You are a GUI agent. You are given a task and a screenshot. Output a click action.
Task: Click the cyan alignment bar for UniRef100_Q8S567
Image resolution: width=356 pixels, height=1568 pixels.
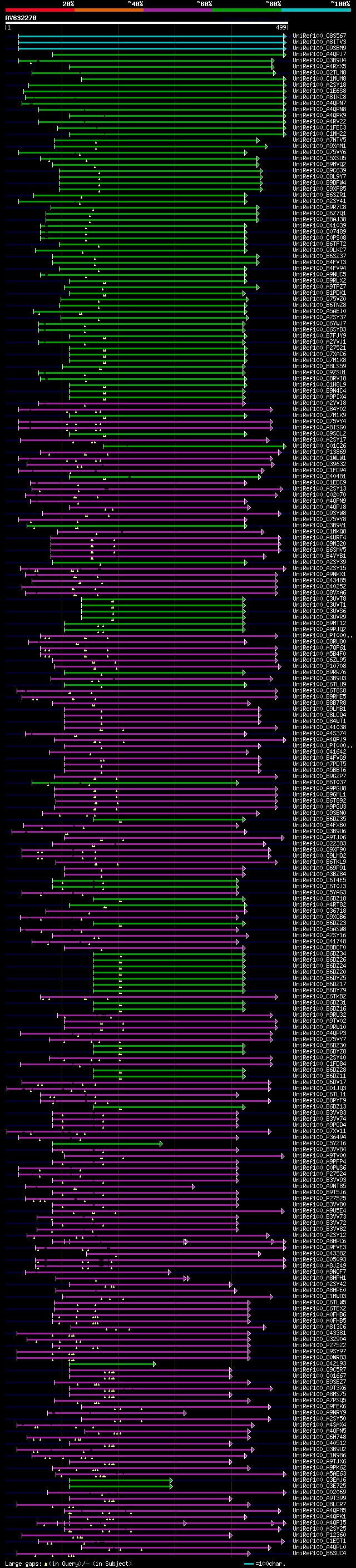[152, 36]
